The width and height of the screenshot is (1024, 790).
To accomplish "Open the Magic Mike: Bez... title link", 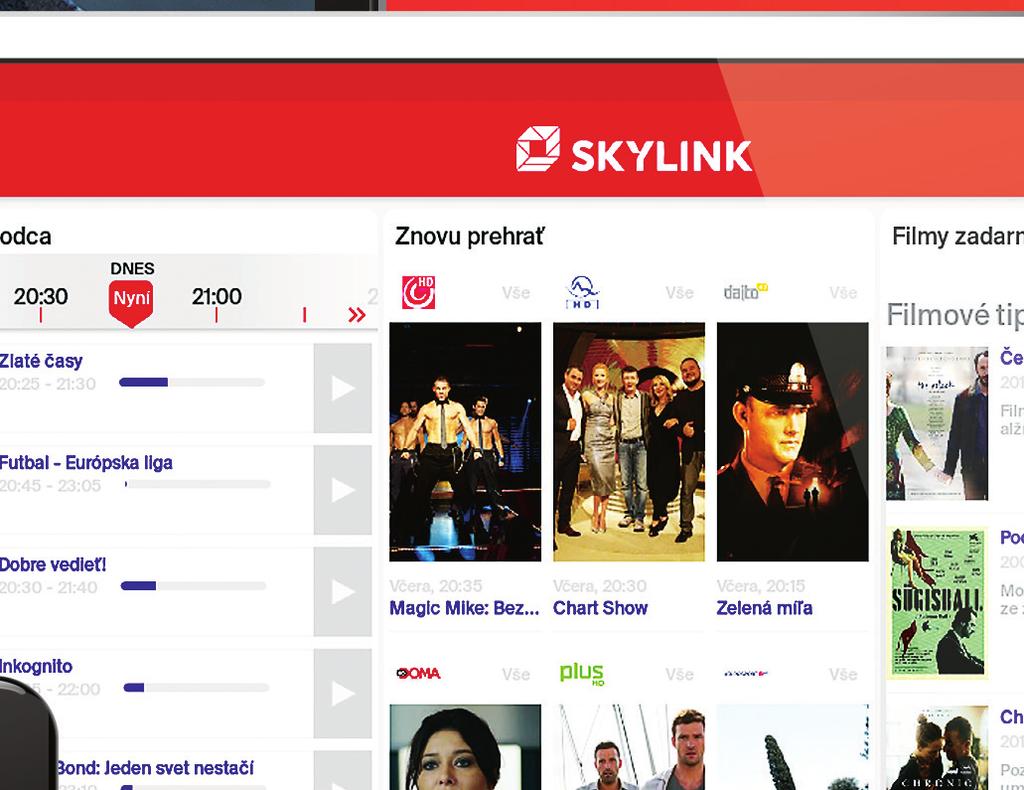I will tap(464, 608).
